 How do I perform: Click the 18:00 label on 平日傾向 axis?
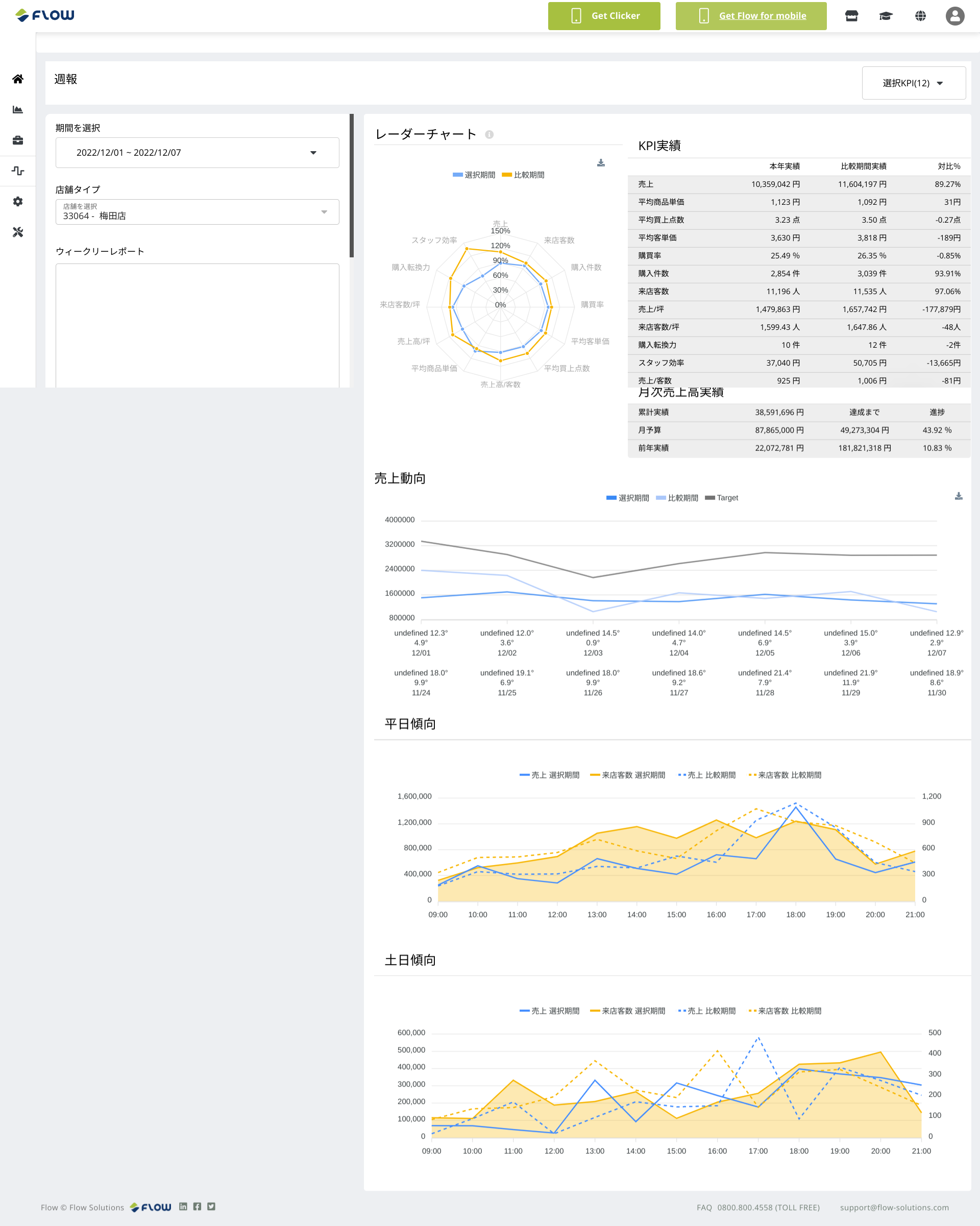795,915
